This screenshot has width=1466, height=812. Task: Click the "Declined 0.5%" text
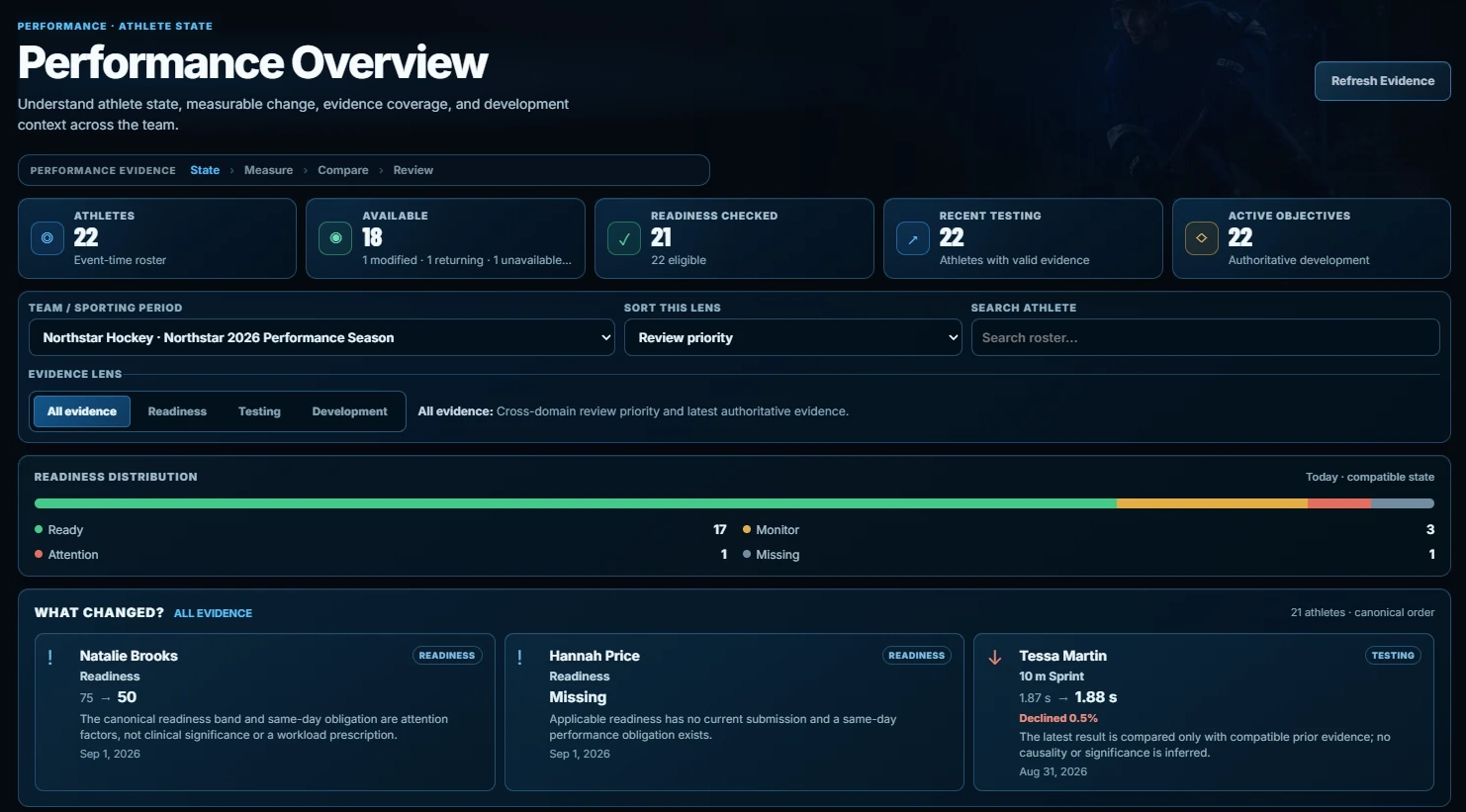point(1058,718)
